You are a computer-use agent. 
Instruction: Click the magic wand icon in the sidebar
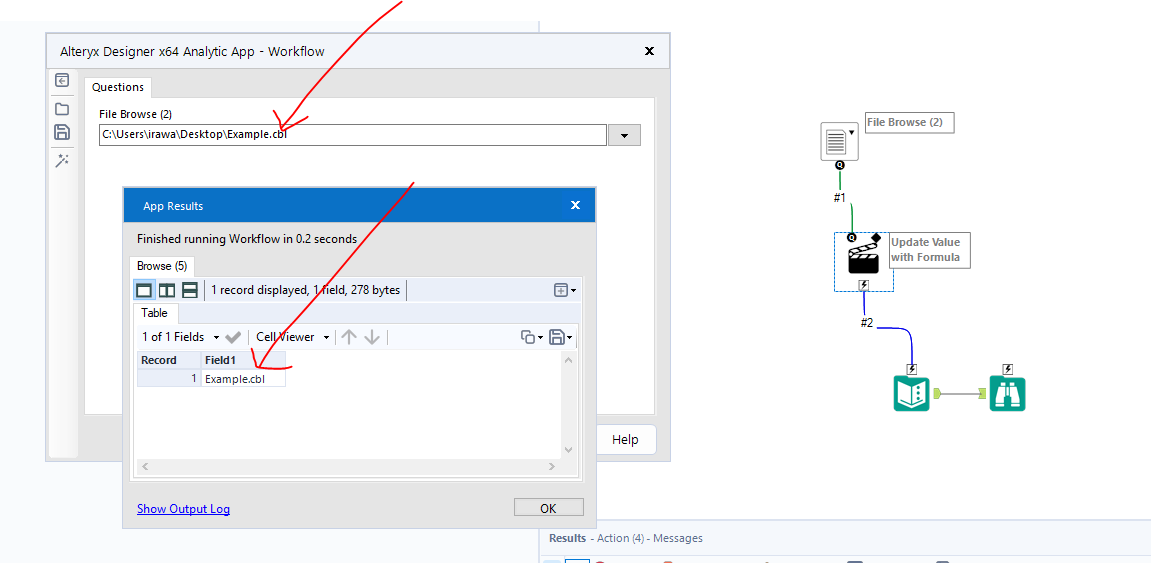tap(62, 161)
